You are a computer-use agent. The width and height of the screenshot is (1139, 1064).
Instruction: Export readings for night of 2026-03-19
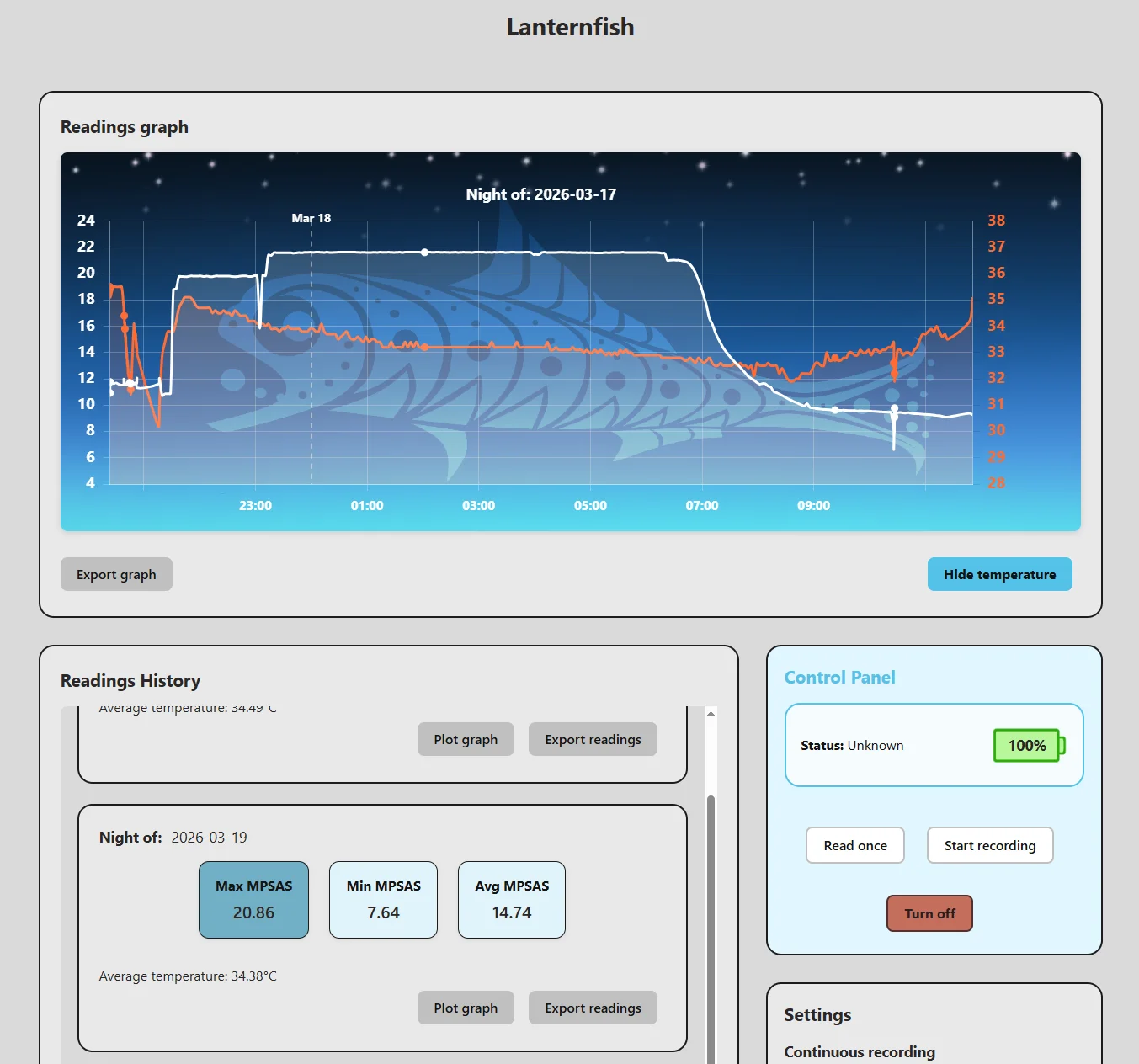pos(593,1008)
